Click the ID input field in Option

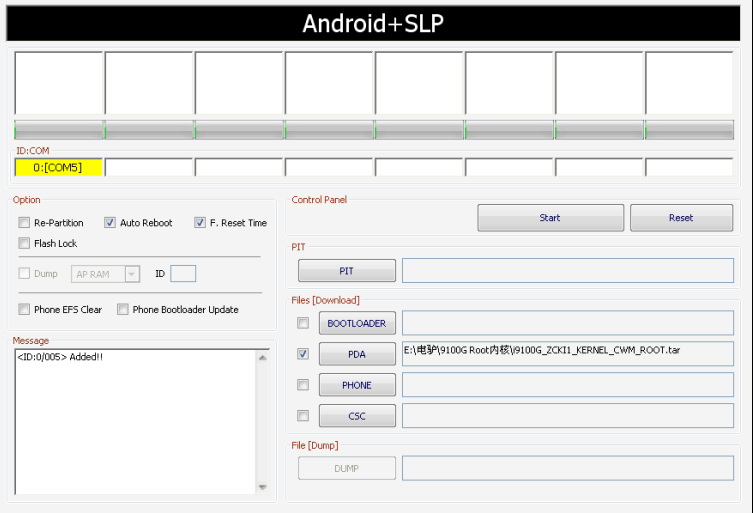[x=183, y=273]
